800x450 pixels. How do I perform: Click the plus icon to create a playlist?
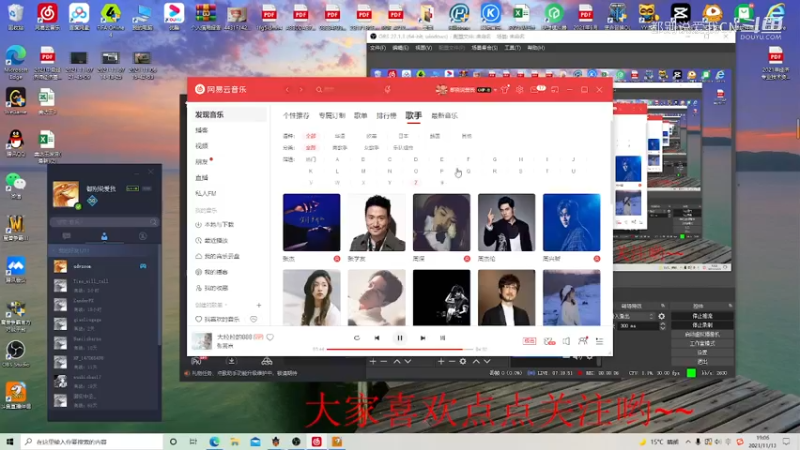[259, 305]
